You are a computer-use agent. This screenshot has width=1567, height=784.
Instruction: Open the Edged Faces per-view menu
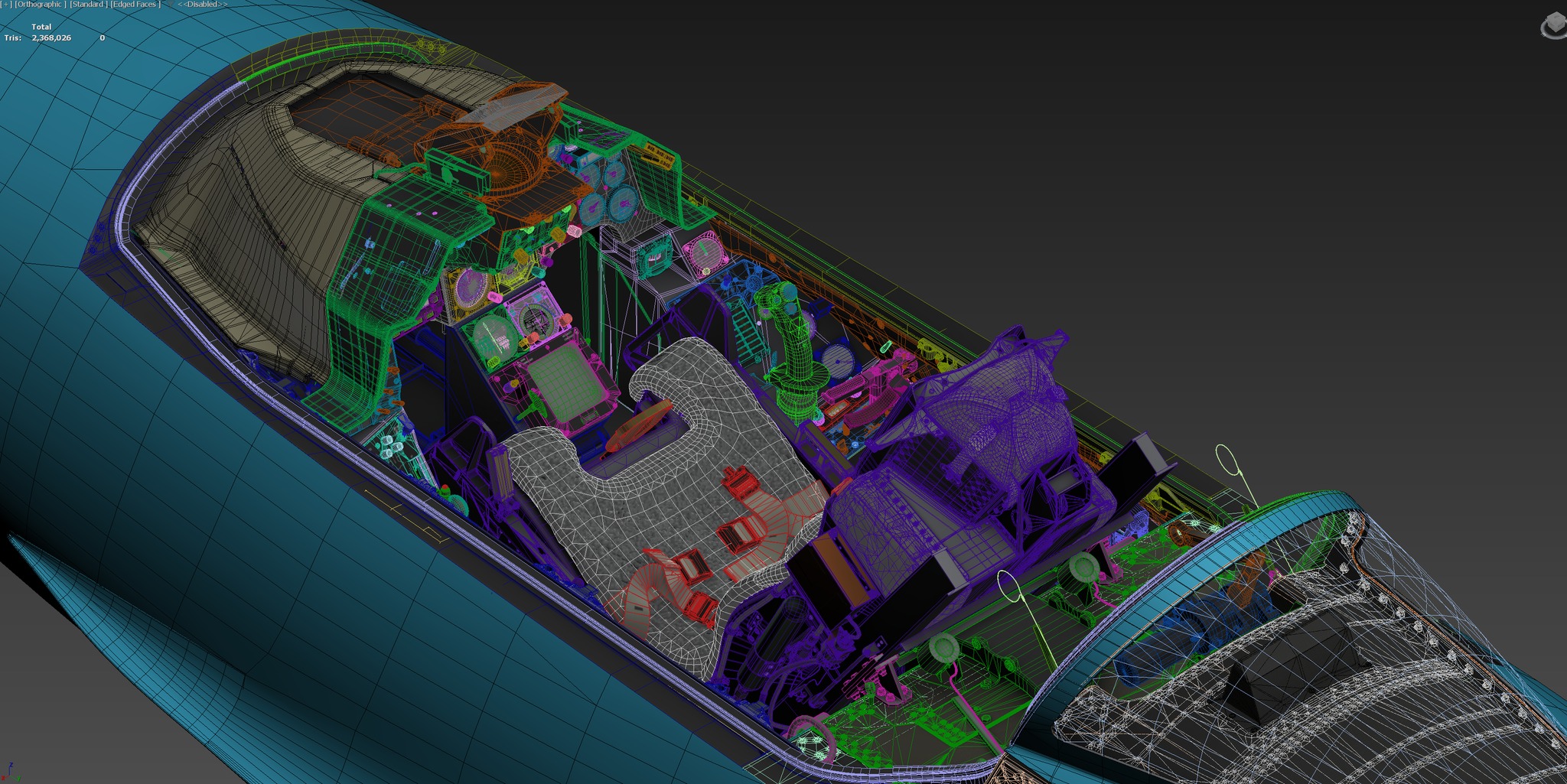(135, 5)
